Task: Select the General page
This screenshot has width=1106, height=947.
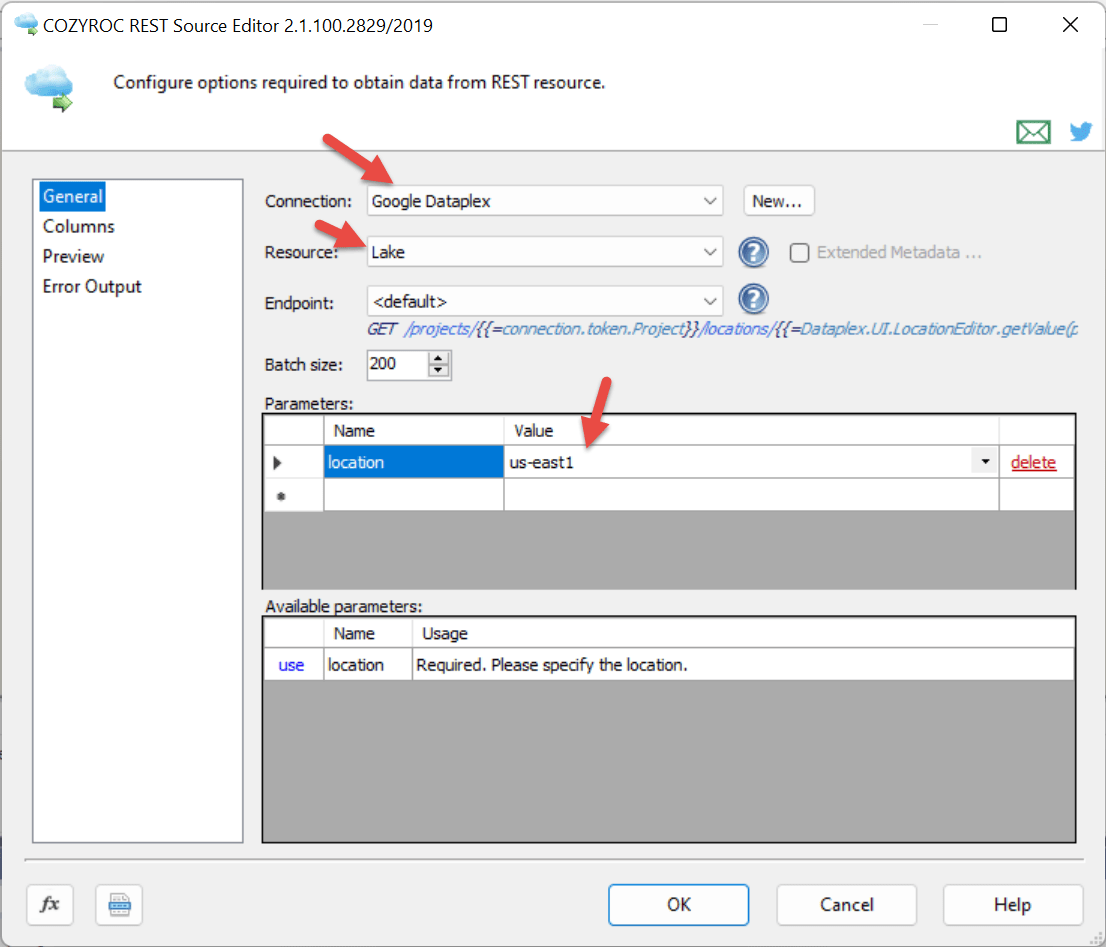Action: [73, 196]
